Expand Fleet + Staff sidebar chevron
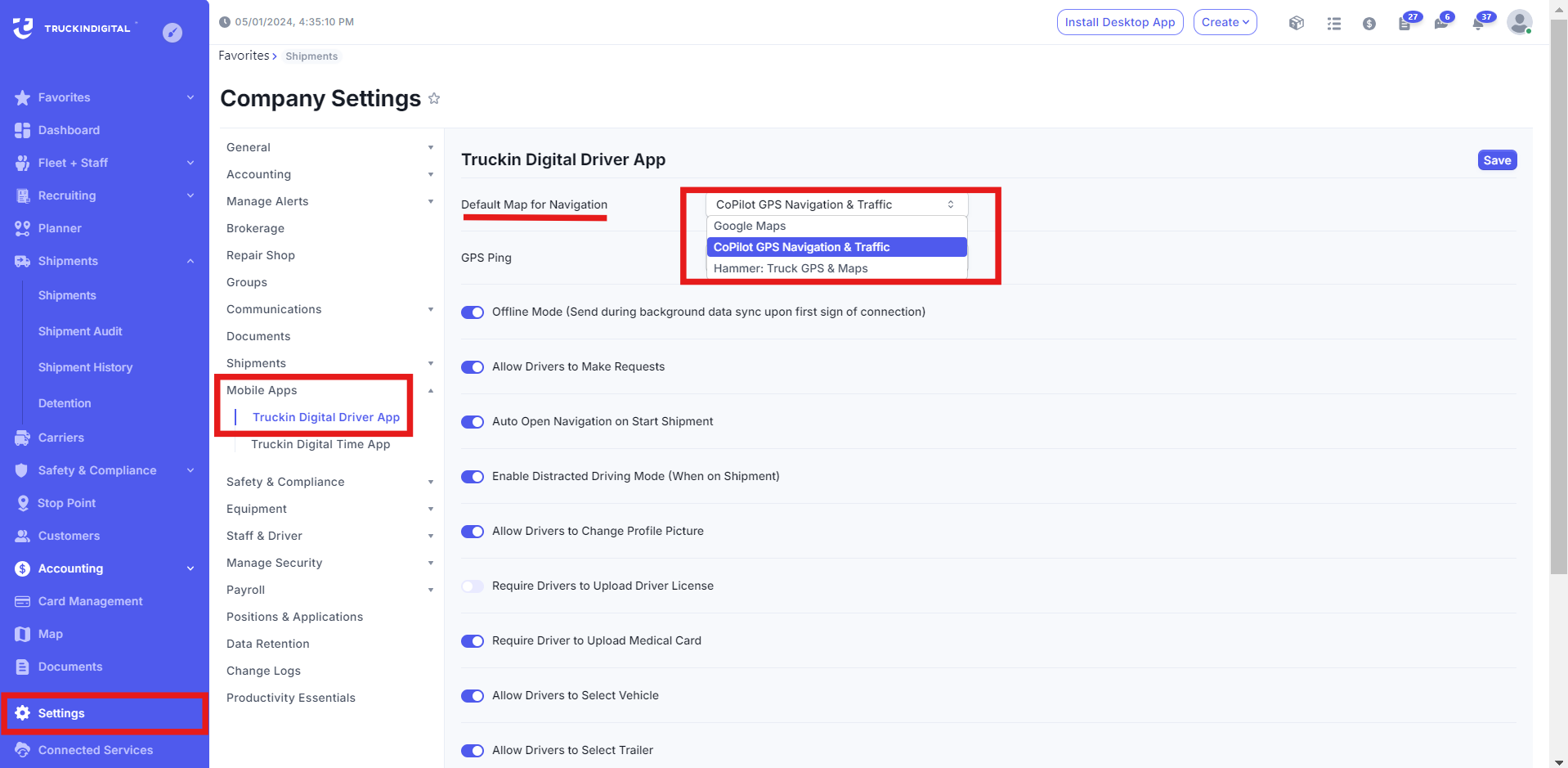 point(190,163)
